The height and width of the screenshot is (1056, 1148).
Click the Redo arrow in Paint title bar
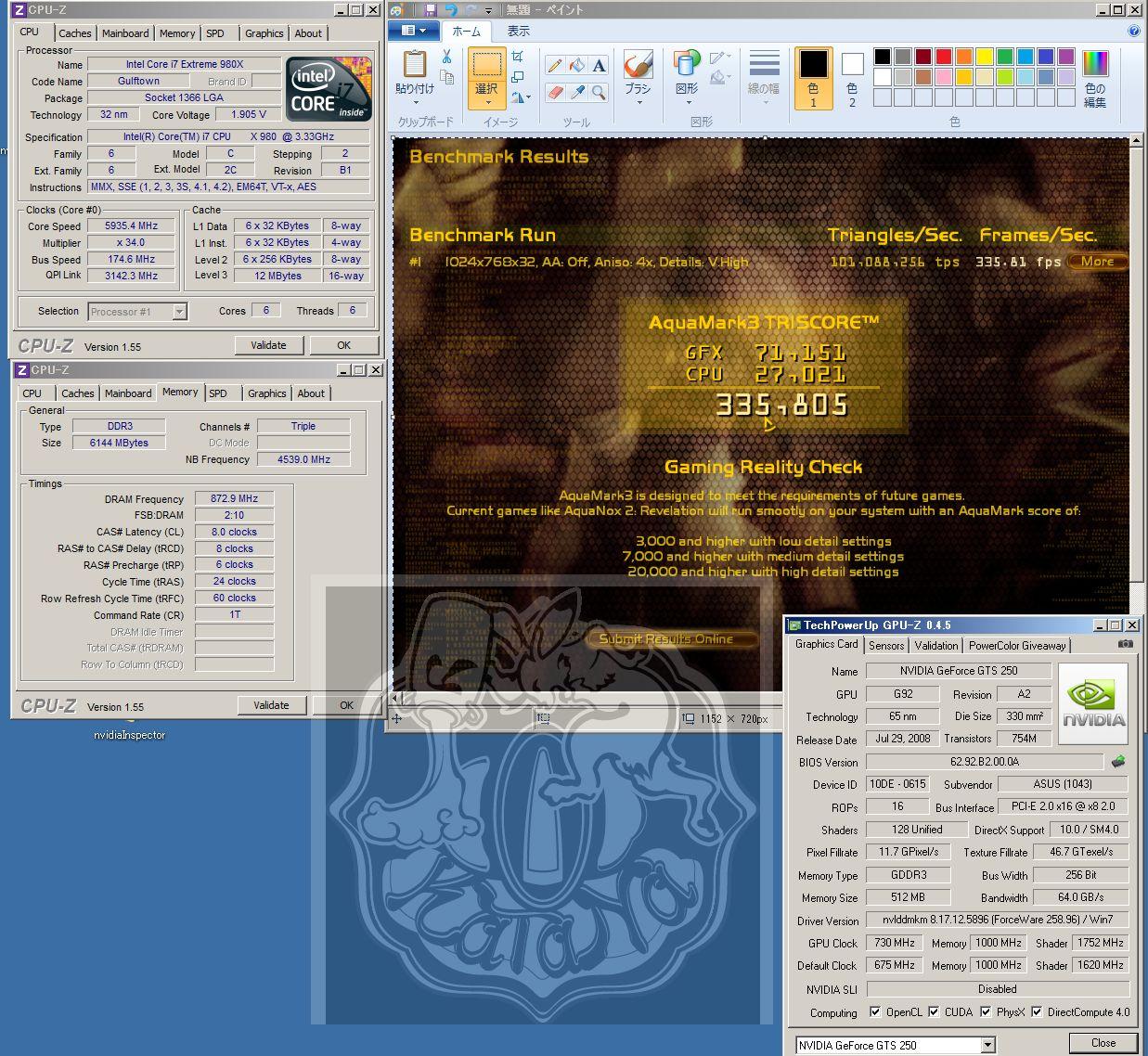click(471, 9)
